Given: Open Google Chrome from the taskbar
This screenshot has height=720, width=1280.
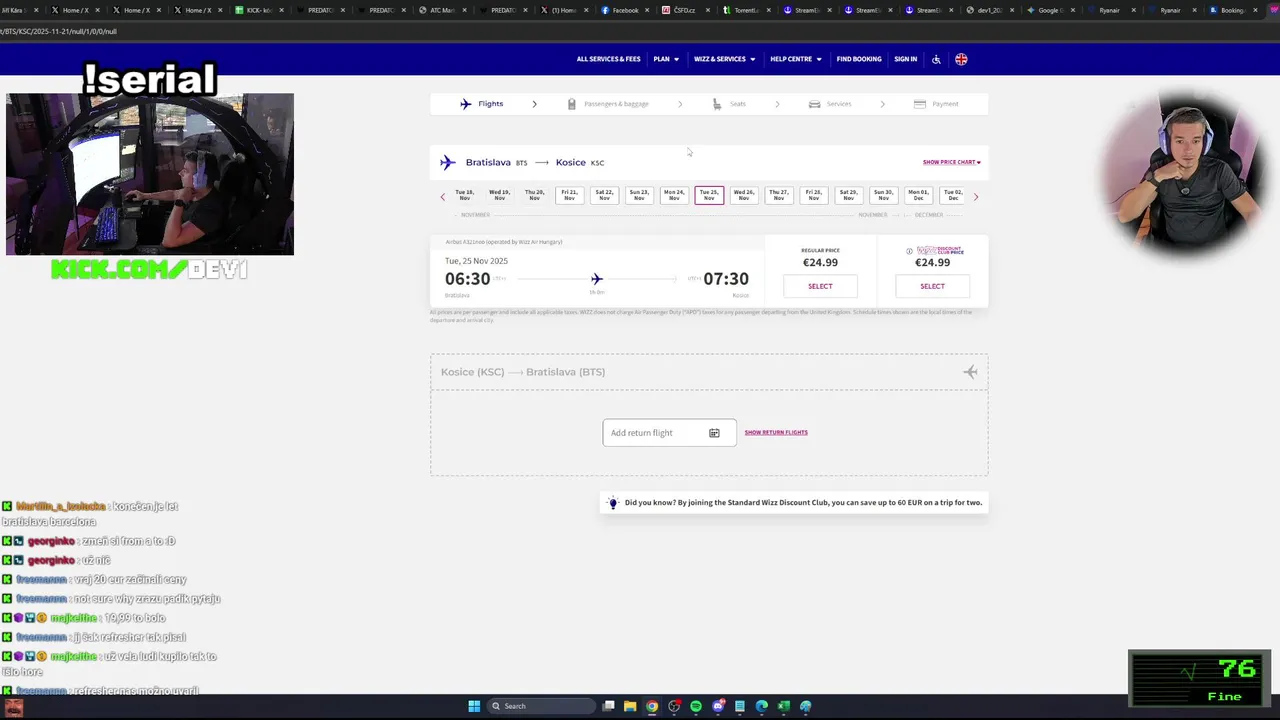Looking at the screenshot, I should click(652, 706).
